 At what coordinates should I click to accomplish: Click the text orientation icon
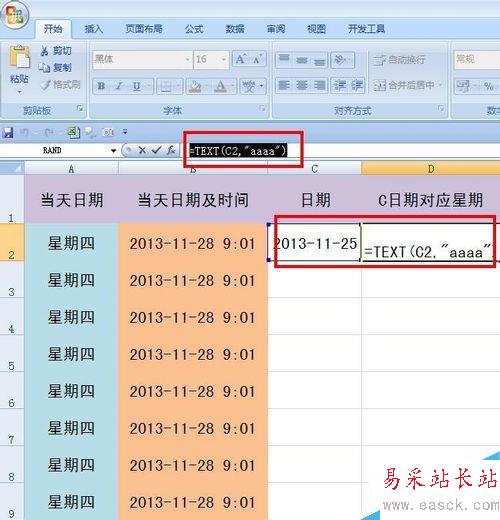340,60
